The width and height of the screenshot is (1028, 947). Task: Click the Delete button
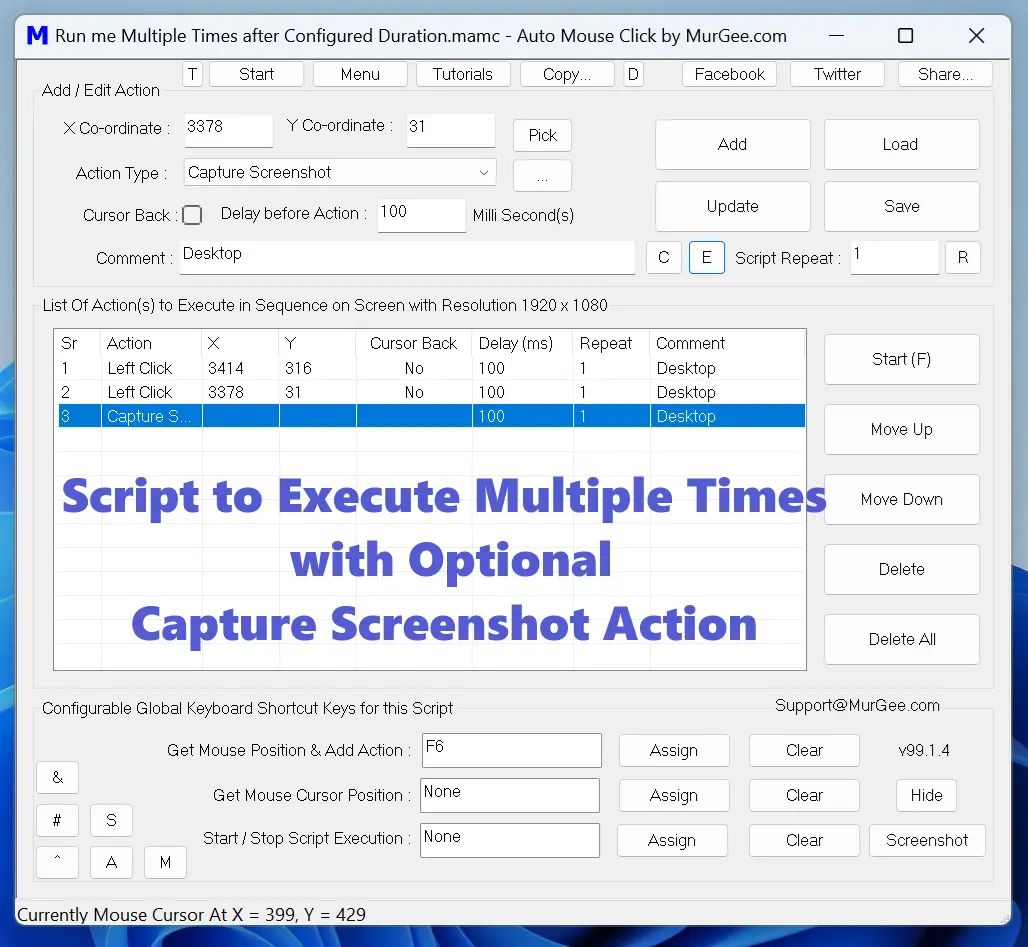coord(901,569)
